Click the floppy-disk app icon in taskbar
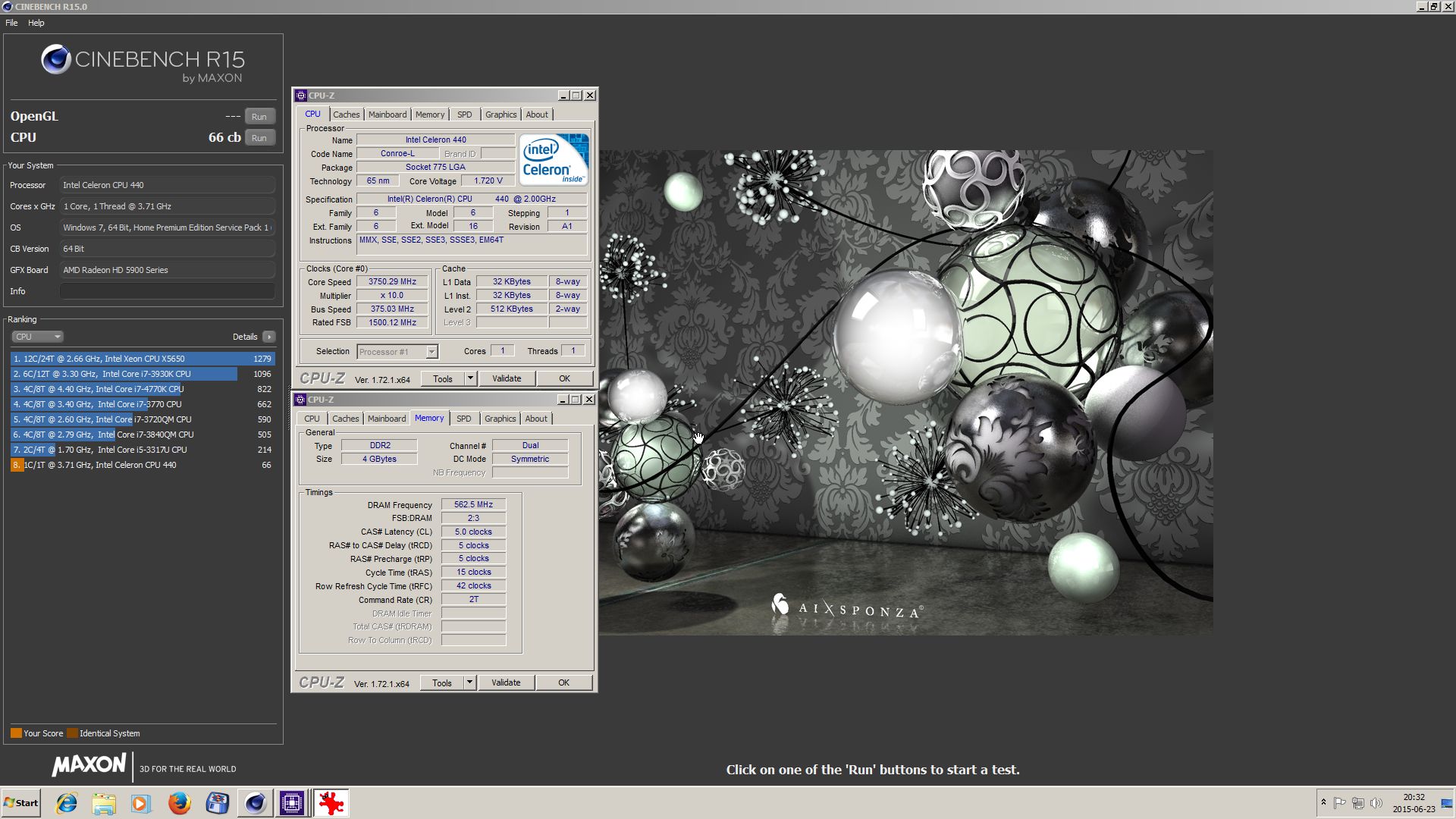Image resolution: width=1456 pixels, height=819 pixels. (217, 803)
